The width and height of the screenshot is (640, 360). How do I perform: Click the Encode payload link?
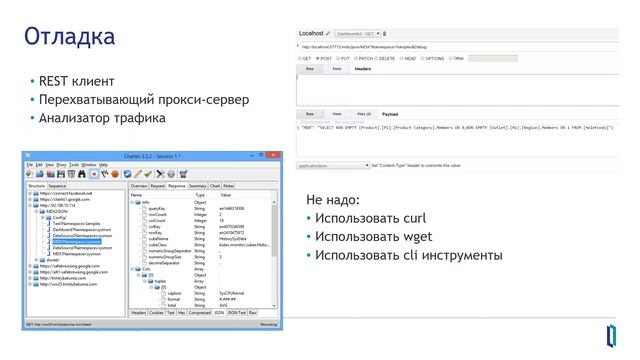pos(315,122)
